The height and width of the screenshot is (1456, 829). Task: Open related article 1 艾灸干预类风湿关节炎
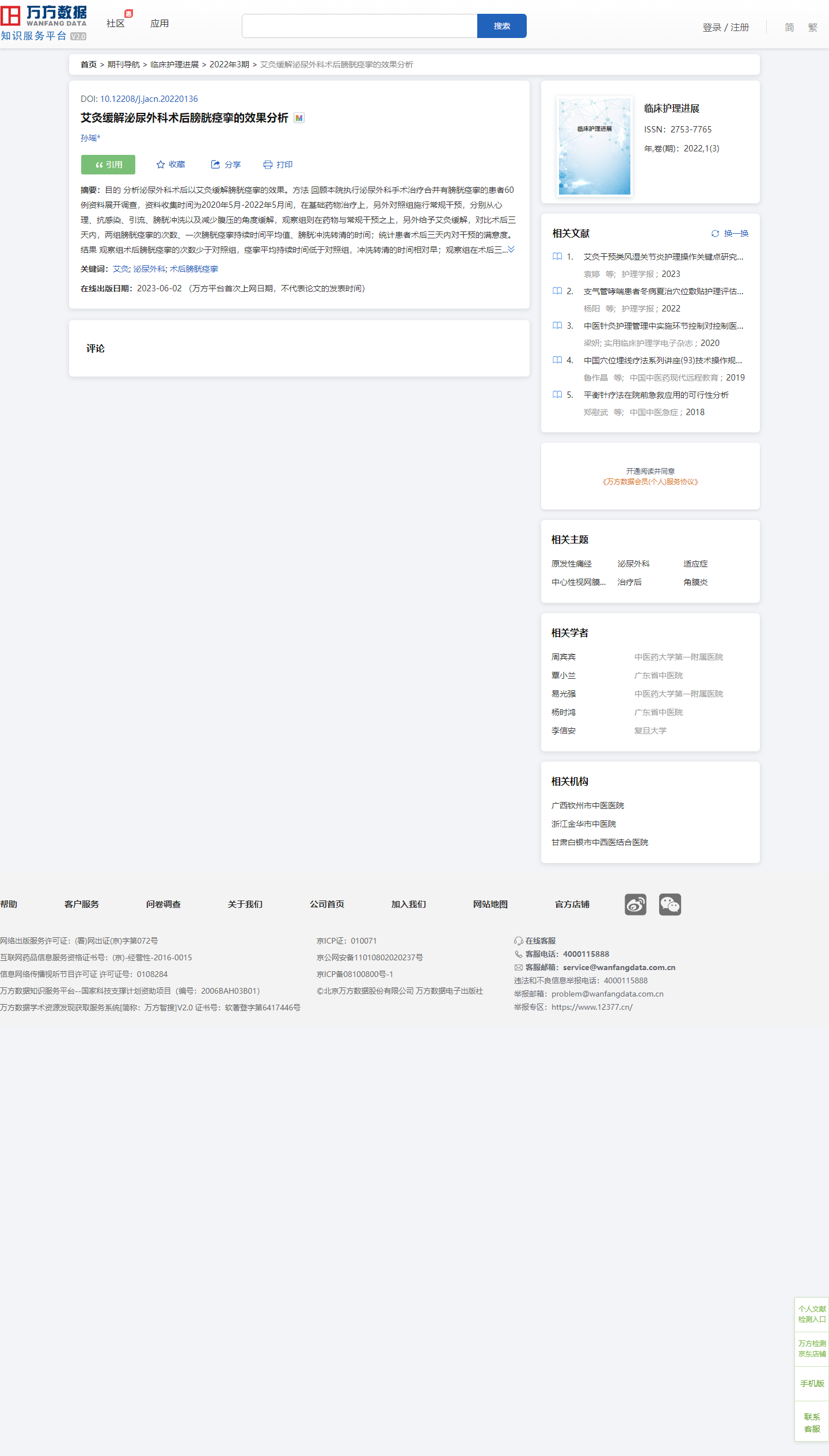click(663, 257)
